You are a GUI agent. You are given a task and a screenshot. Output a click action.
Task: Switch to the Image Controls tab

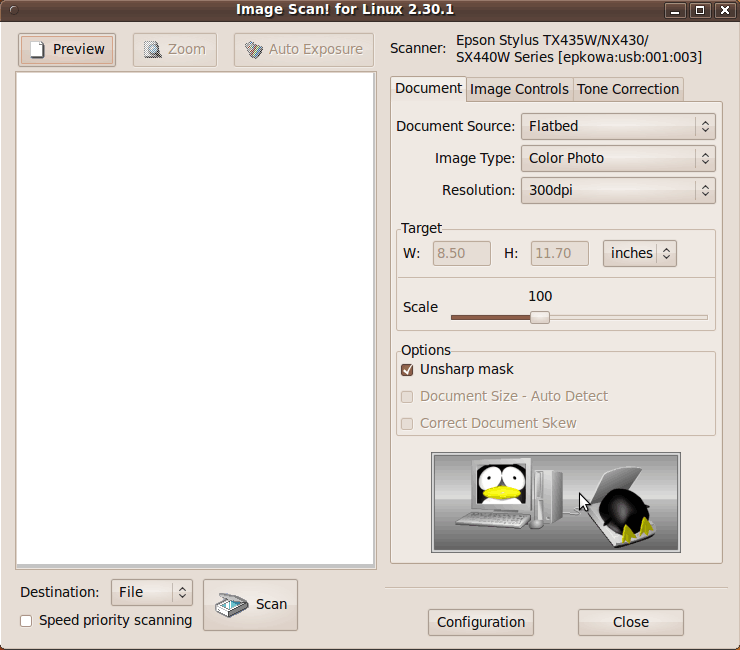tap(519, 89)
